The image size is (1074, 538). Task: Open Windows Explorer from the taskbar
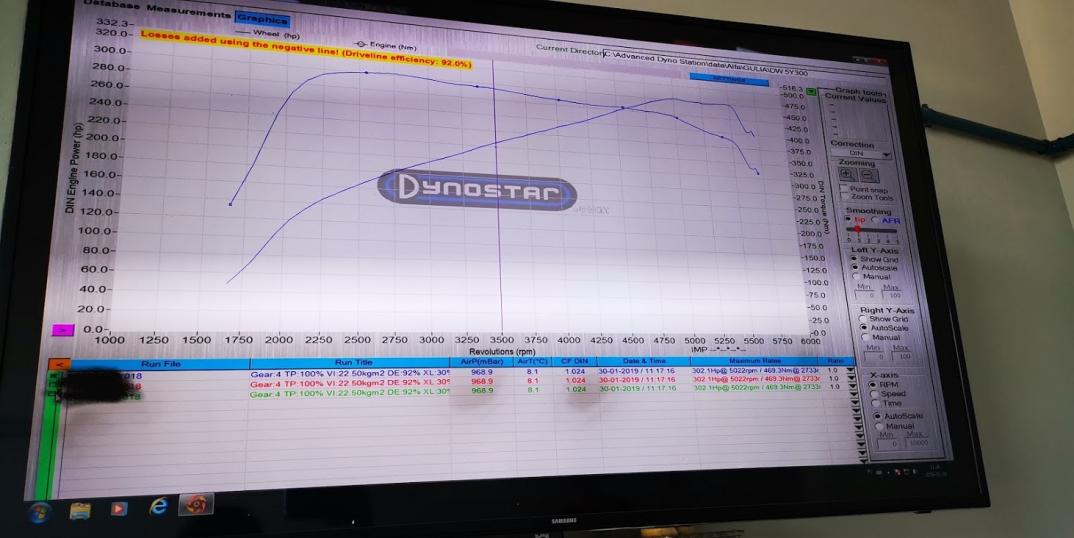[80, 511]
